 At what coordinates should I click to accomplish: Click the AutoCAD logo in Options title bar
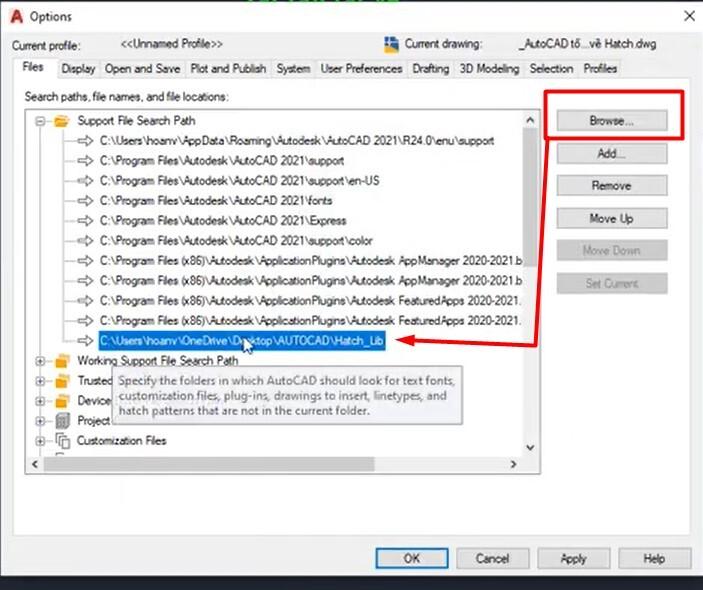tap(17, 16)
